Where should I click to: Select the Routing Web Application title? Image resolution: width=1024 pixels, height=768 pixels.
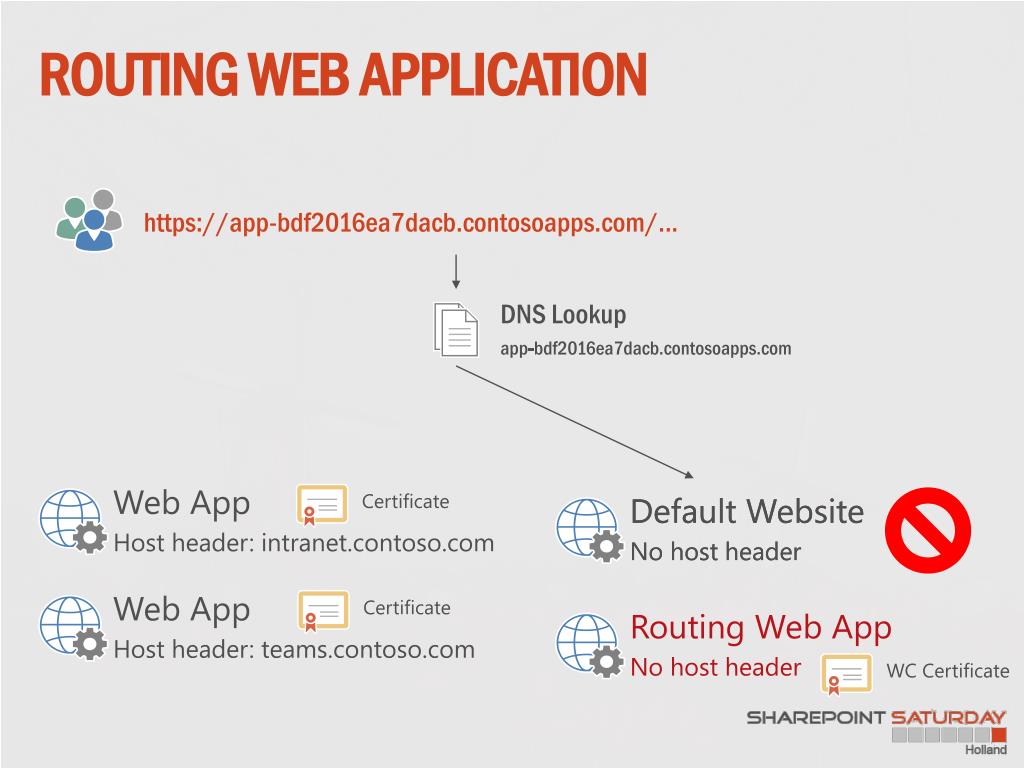[344, 74]
